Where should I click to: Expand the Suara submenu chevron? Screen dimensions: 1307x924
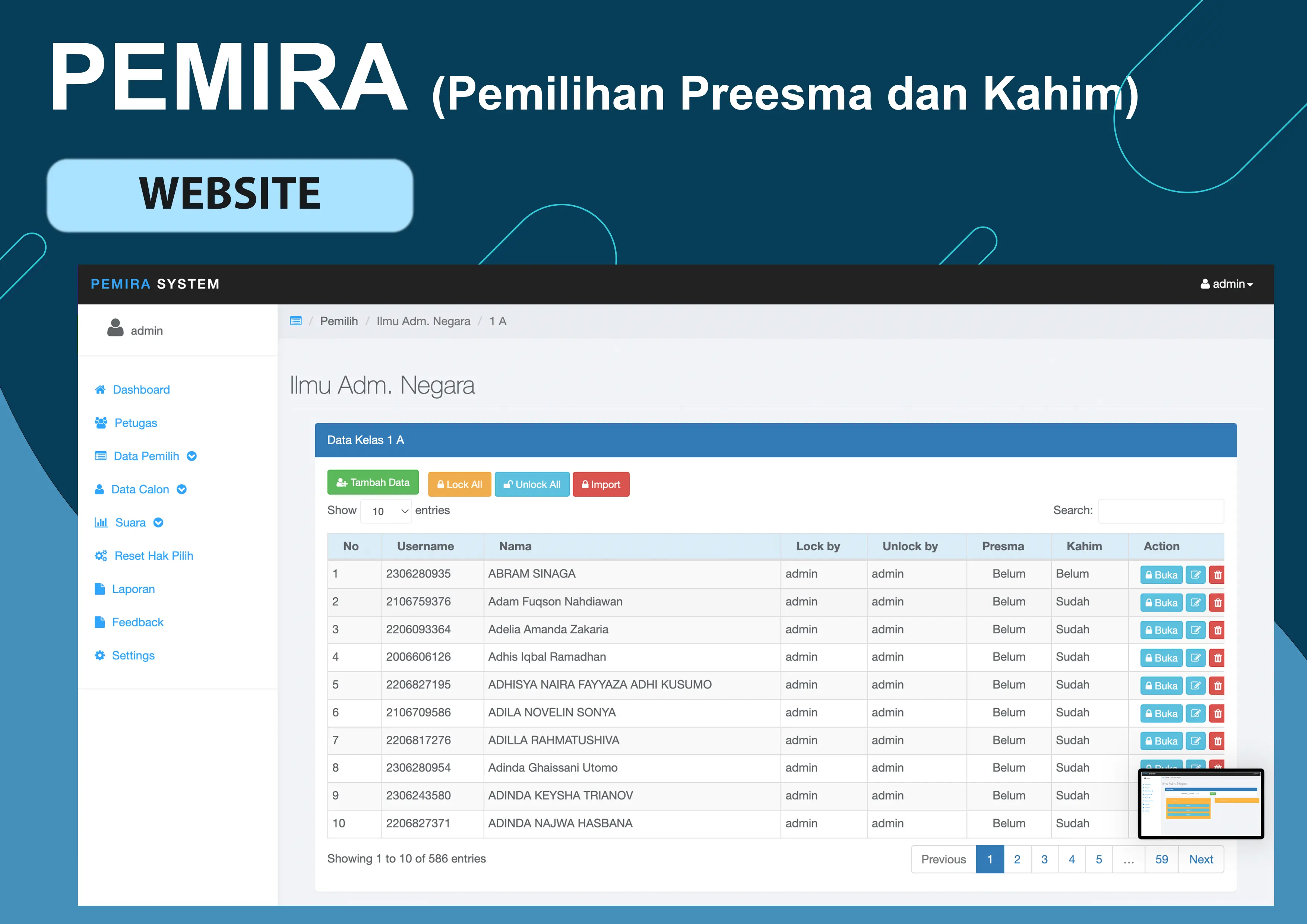coord(158,523)
